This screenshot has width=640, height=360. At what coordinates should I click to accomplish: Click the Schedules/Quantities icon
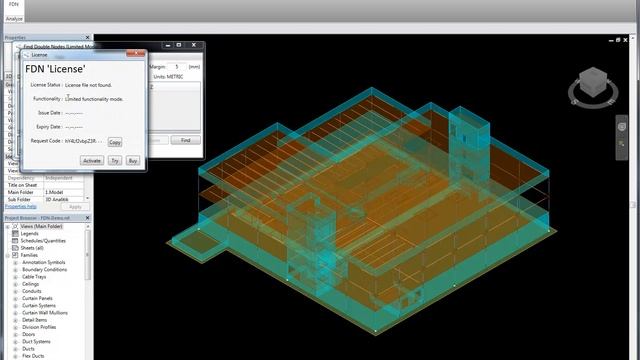(15, 241)
